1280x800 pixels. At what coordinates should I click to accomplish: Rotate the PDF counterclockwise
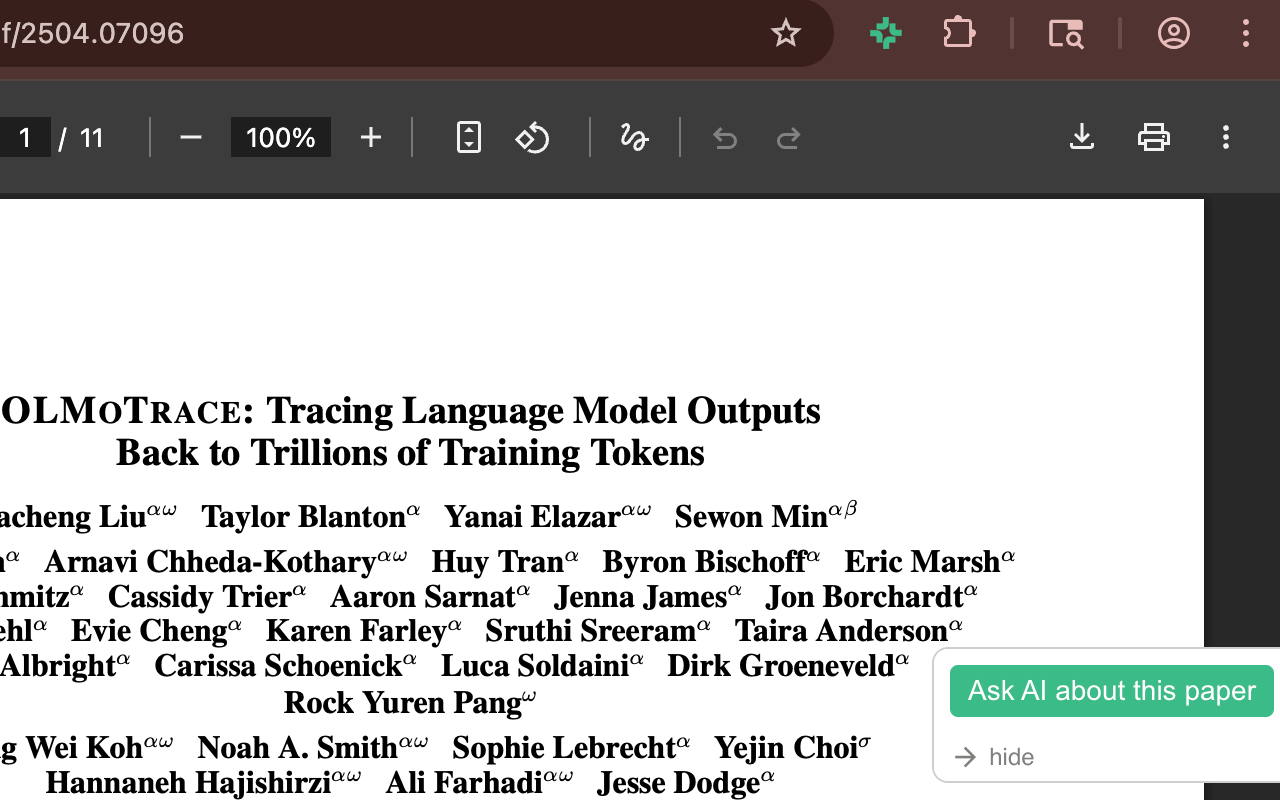point(532,137)
